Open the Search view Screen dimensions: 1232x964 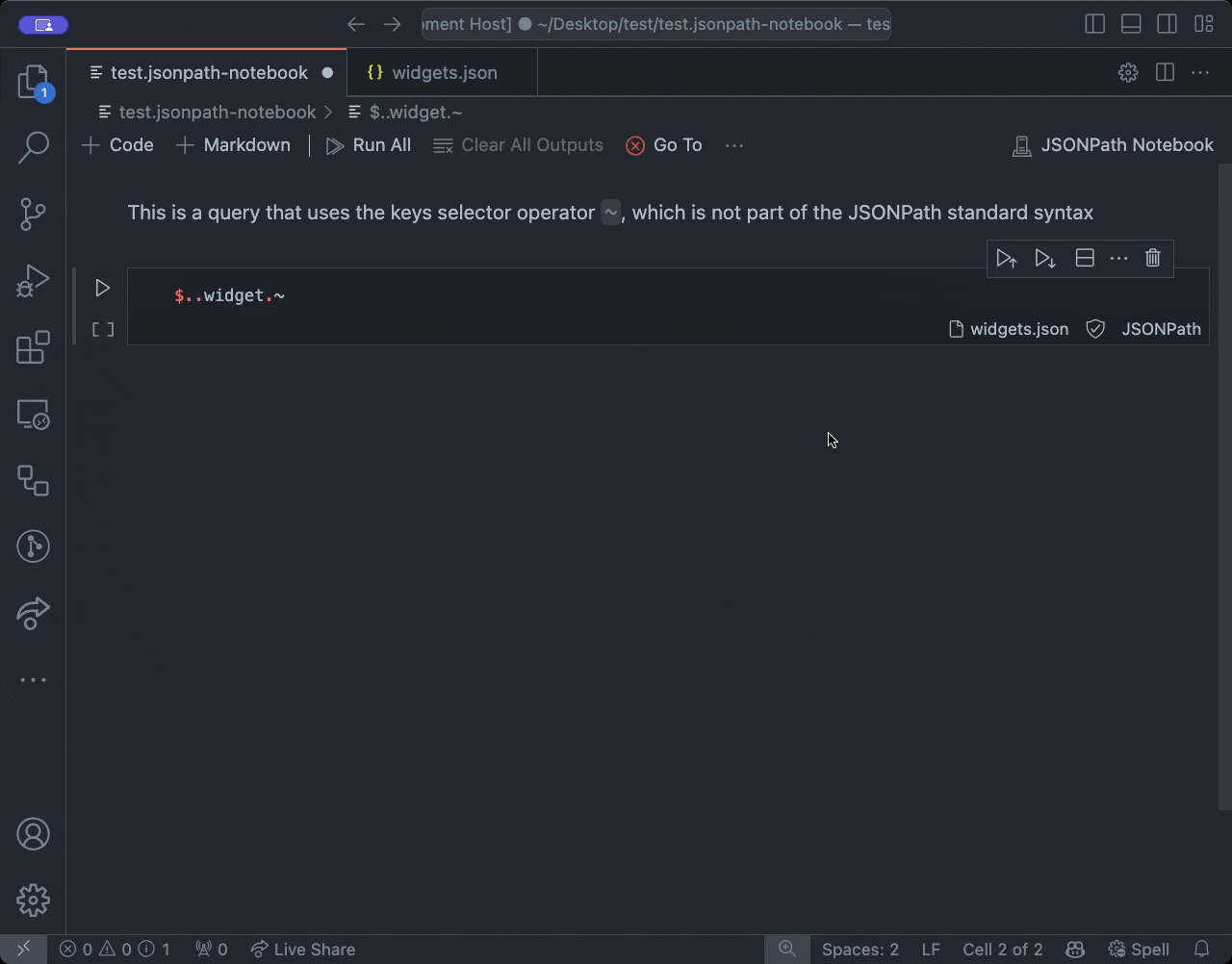pyautogui.click(x=34, y=147)
